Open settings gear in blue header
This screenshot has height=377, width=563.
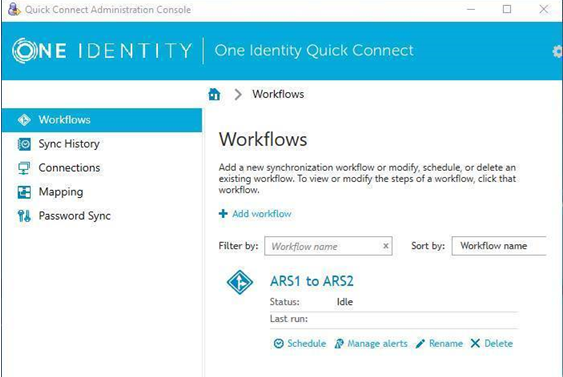click(x=558, y=52)
